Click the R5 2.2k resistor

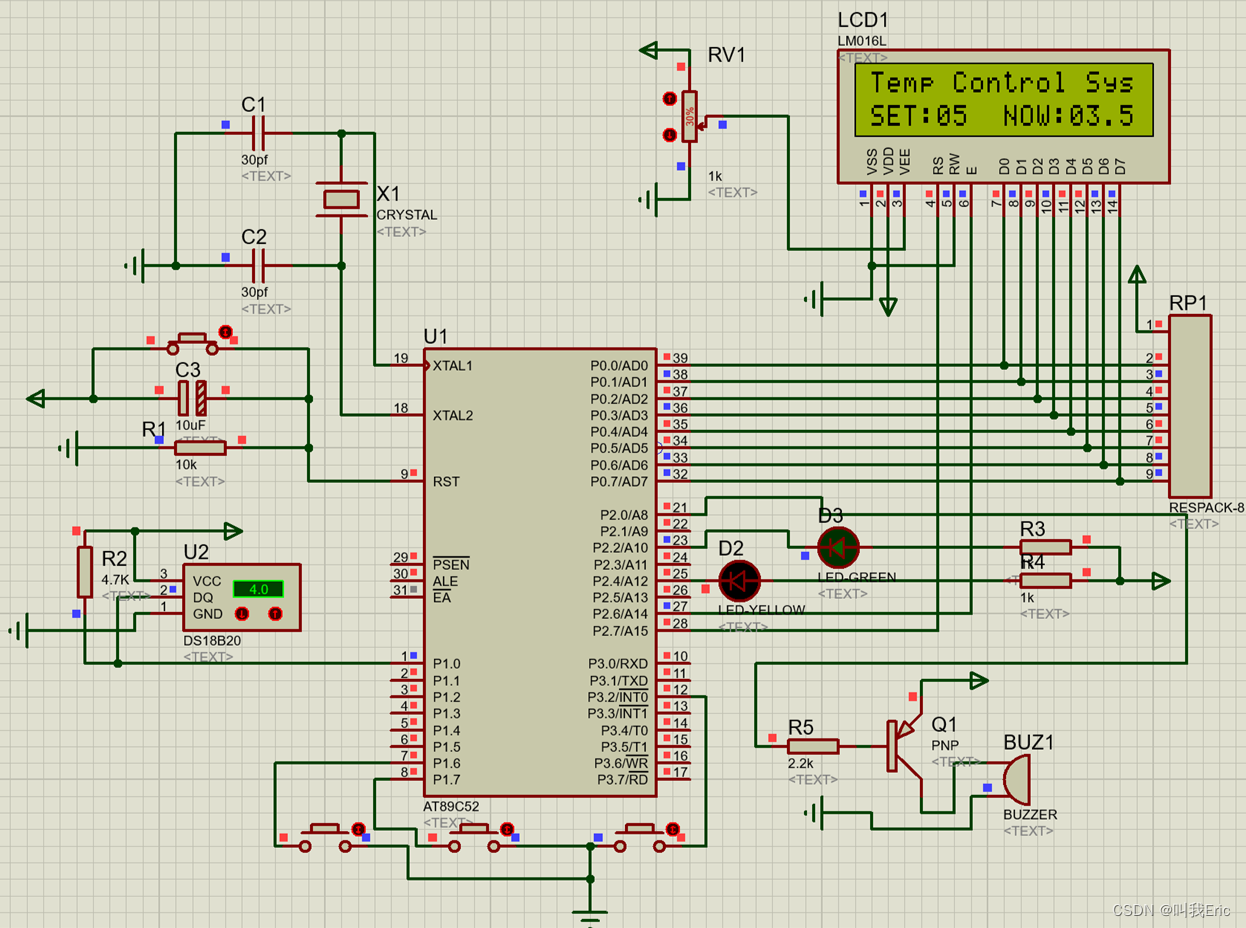[x=813, y=746]
